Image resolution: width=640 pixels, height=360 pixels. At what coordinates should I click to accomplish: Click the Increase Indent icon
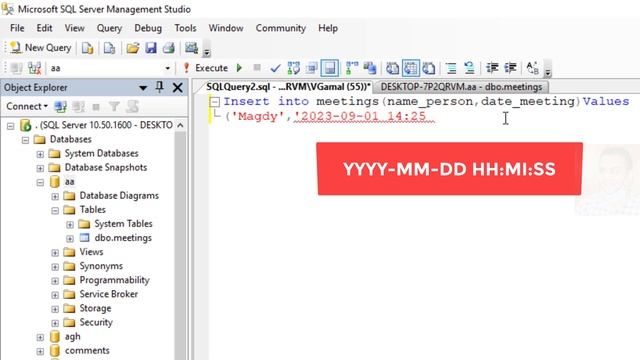510,68
